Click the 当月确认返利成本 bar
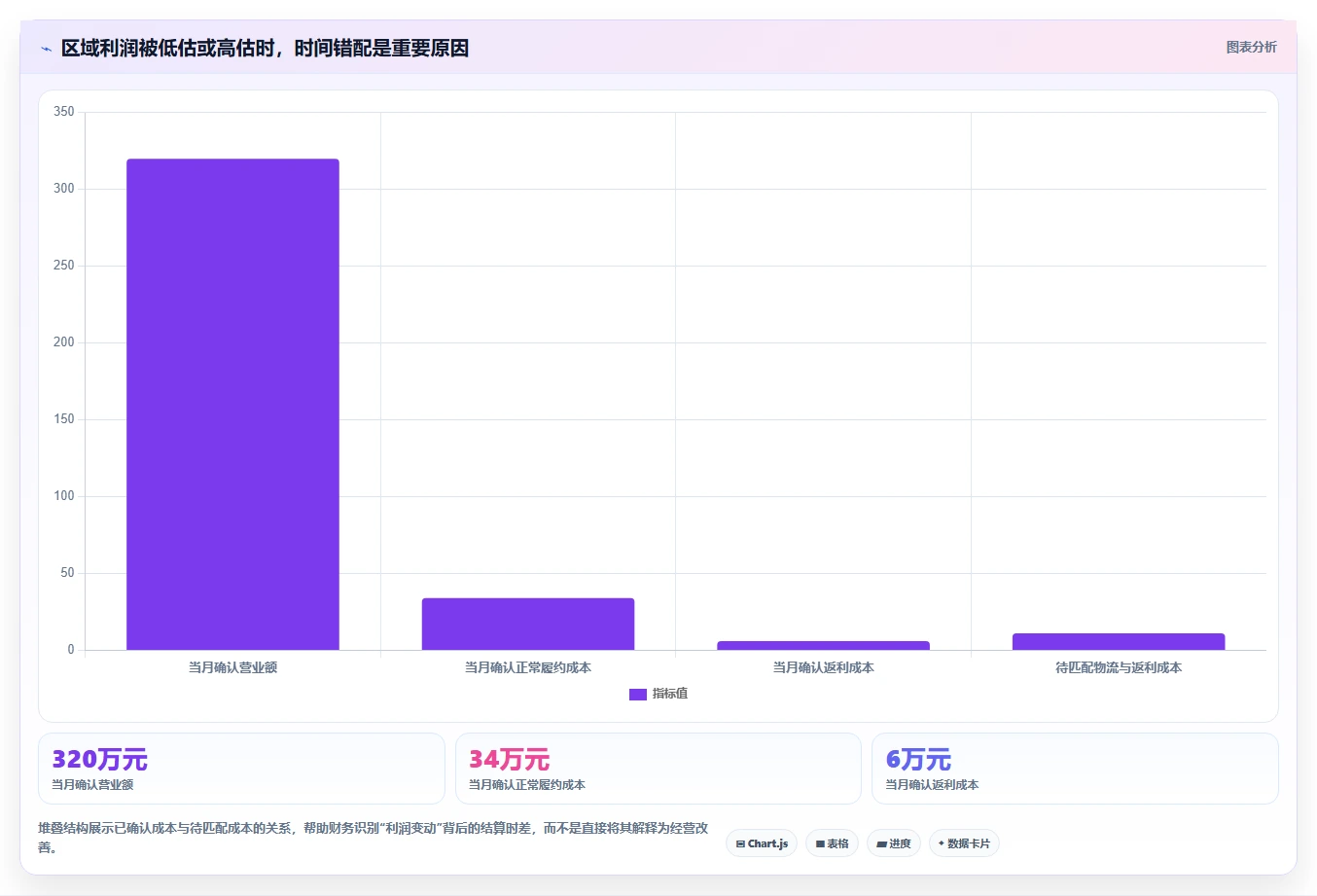1317x896 pixels. pyautogui.click(x=824, y=645)
